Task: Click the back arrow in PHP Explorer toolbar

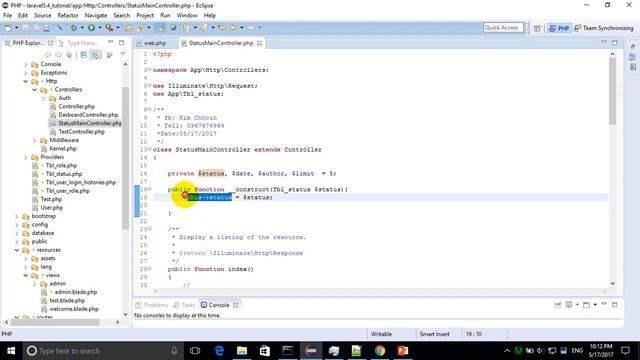Action: click(47, 55)
